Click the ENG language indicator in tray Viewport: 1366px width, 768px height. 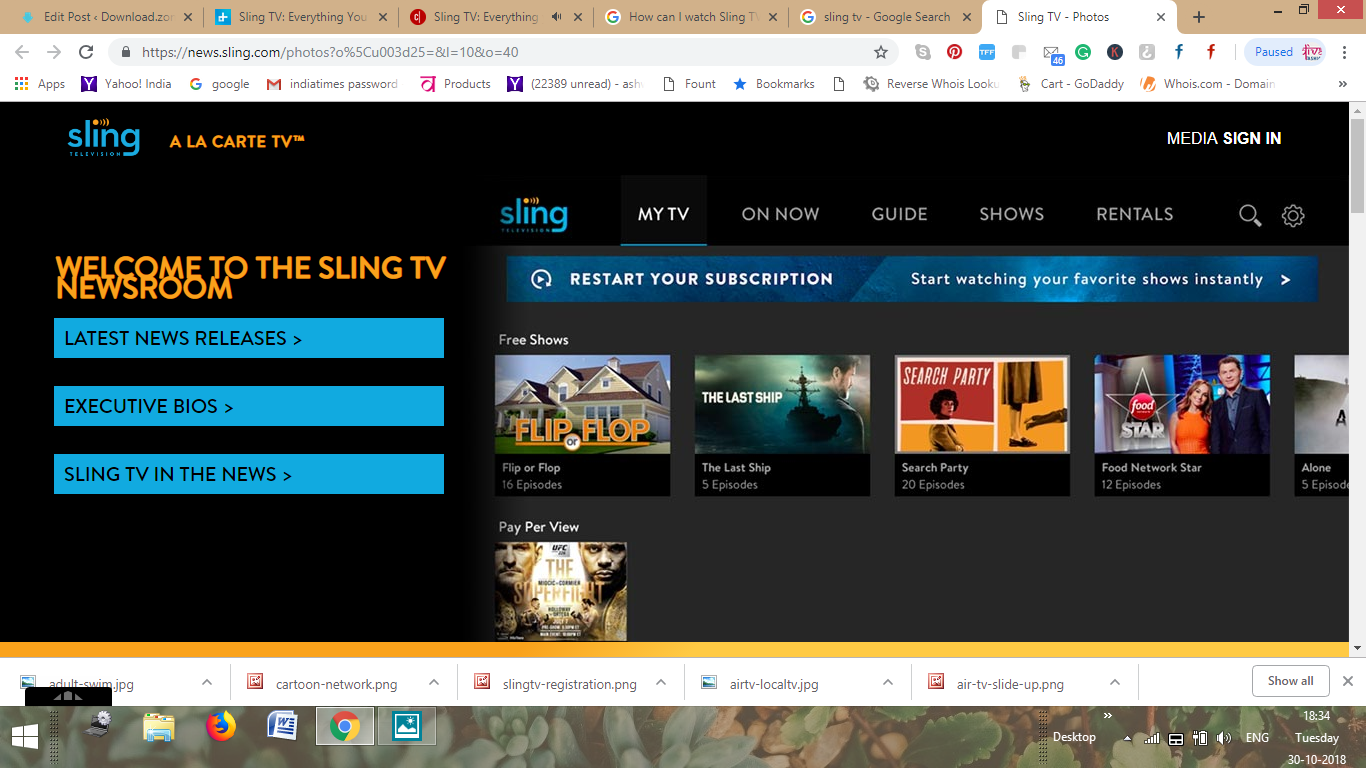point(1257,738)
